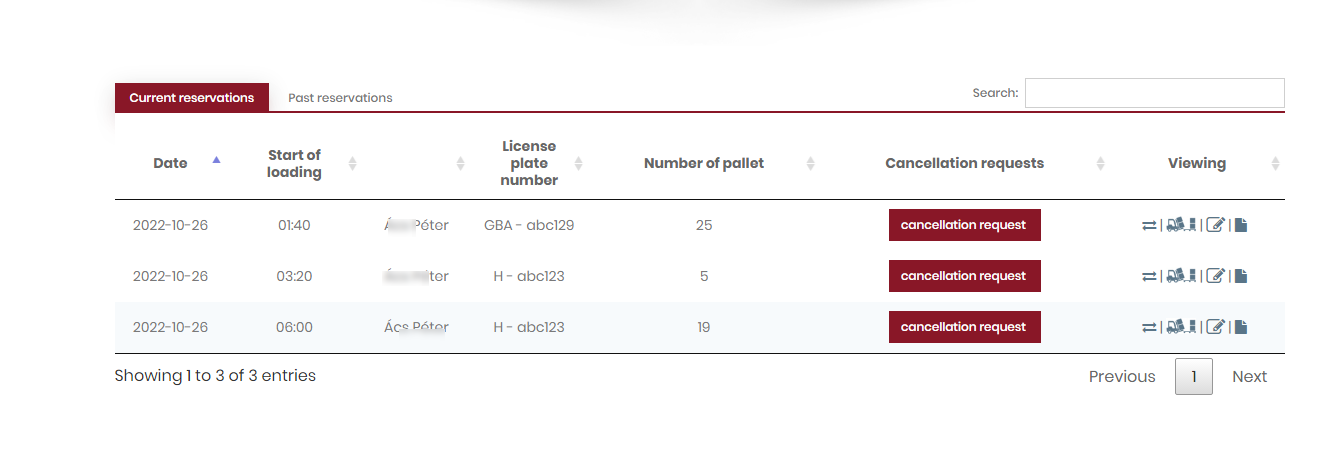Open the document icon for the 03:20 reservation

(1241, 276)
